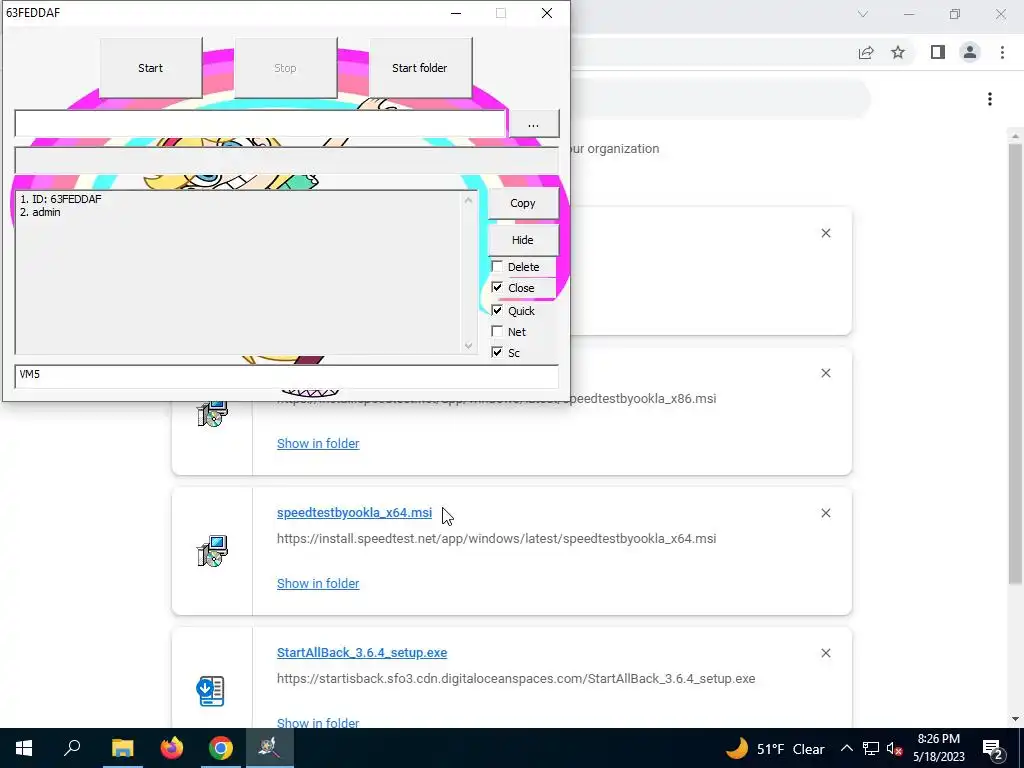Screen dimensions: 1024x768
Task: Remove StartAllBack_3.6.4_setup.exe from list
Action: 825,653
